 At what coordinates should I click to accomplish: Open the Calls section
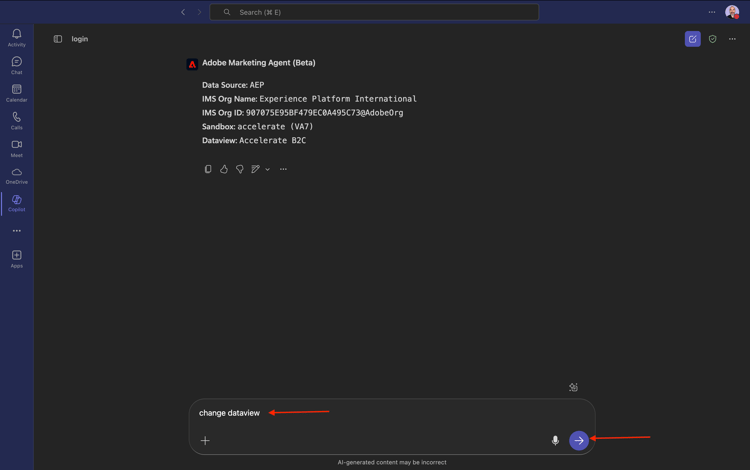tap(17, 121)
